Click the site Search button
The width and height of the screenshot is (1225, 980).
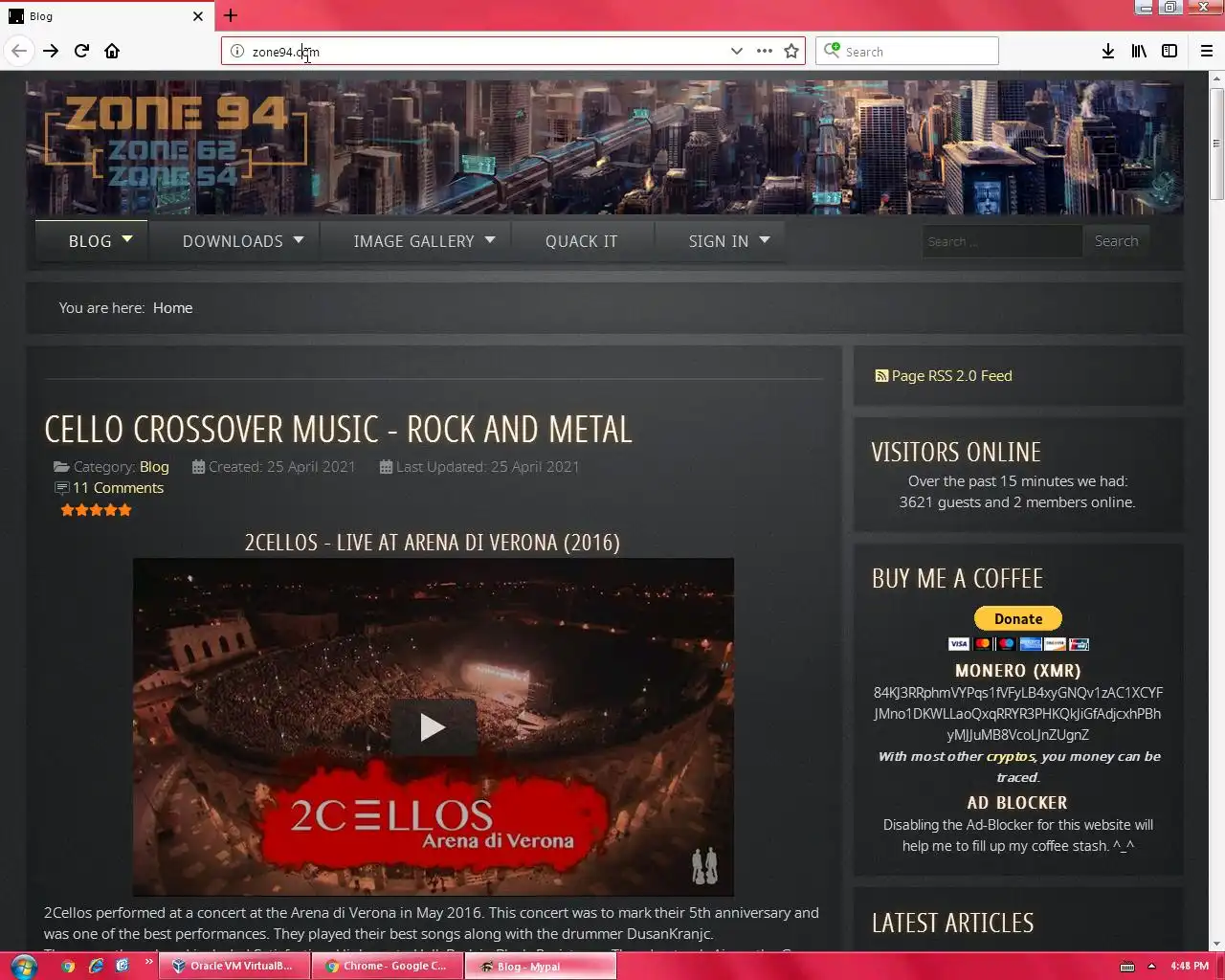pos(1116,241)
